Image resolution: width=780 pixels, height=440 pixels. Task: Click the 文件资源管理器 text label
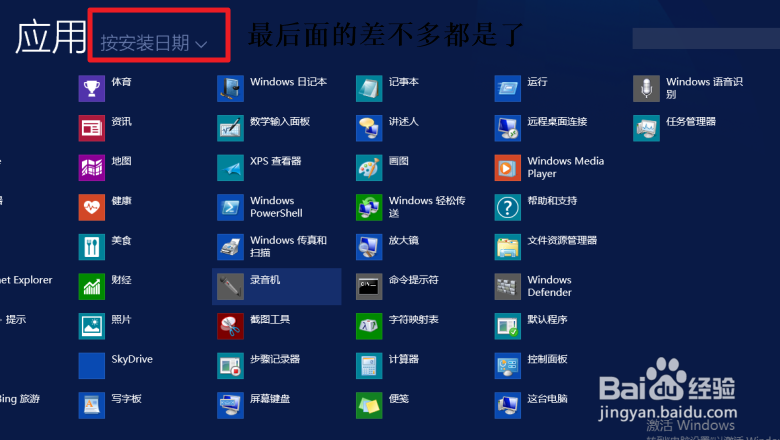point(563,240)
